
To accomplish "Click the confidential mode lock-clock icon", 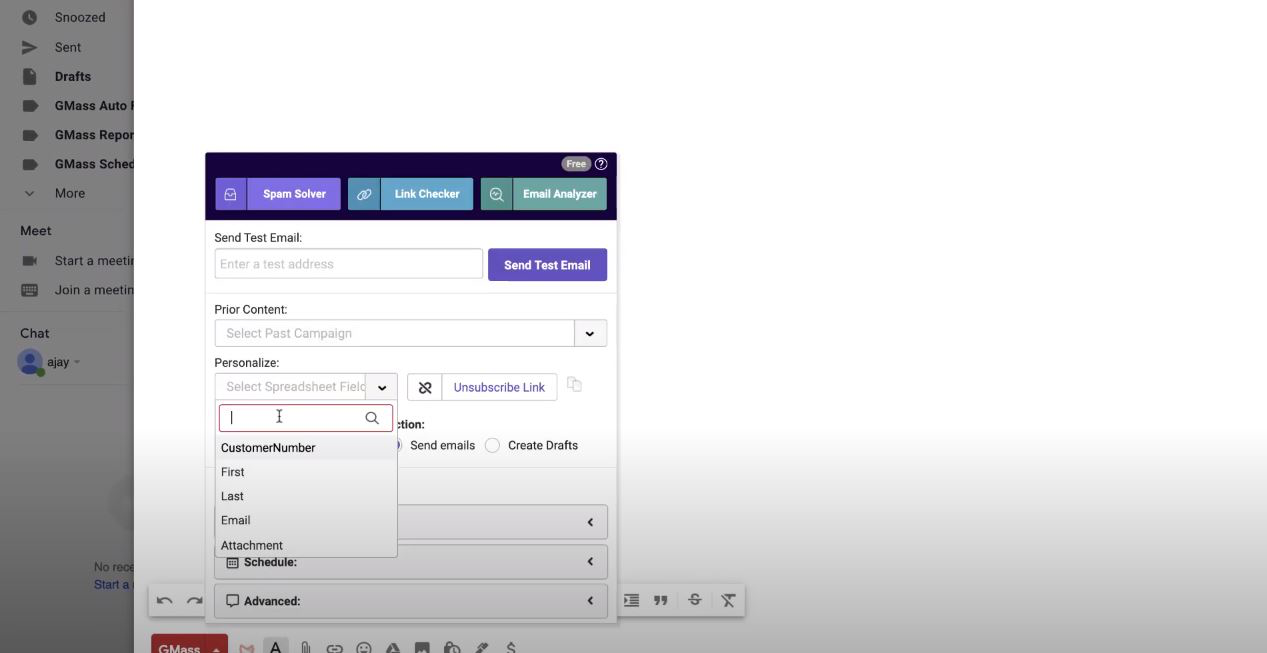I will [x=452, y=648].
